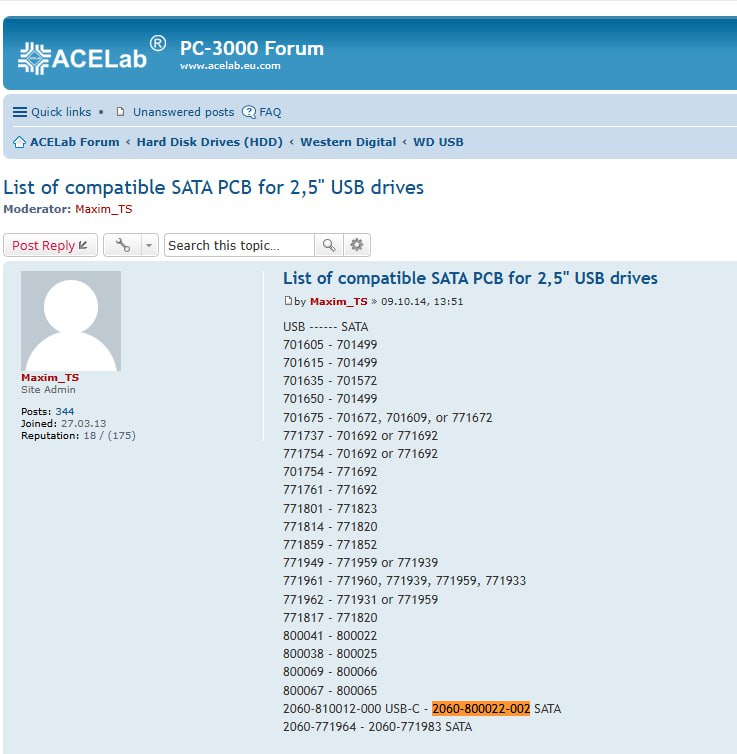Open post title link in message
The width and height of the screenshot is (737, 754).
coord(470,278)
